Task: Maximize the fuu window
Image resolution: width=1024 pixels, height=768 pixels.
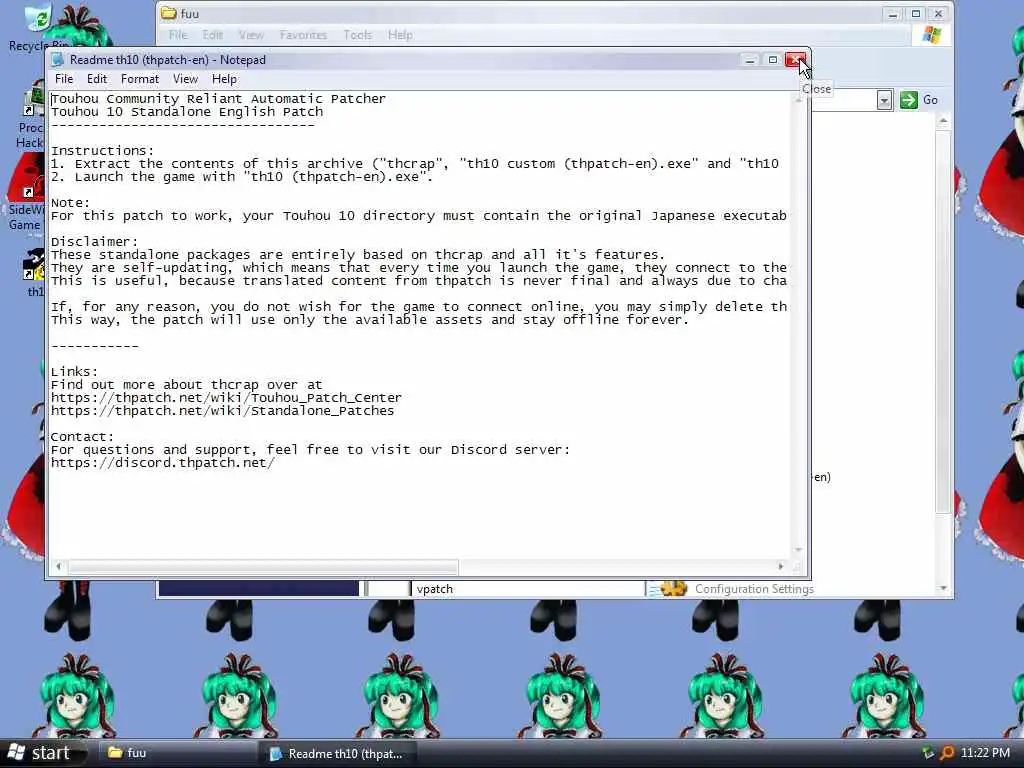Action: point(916,14)
